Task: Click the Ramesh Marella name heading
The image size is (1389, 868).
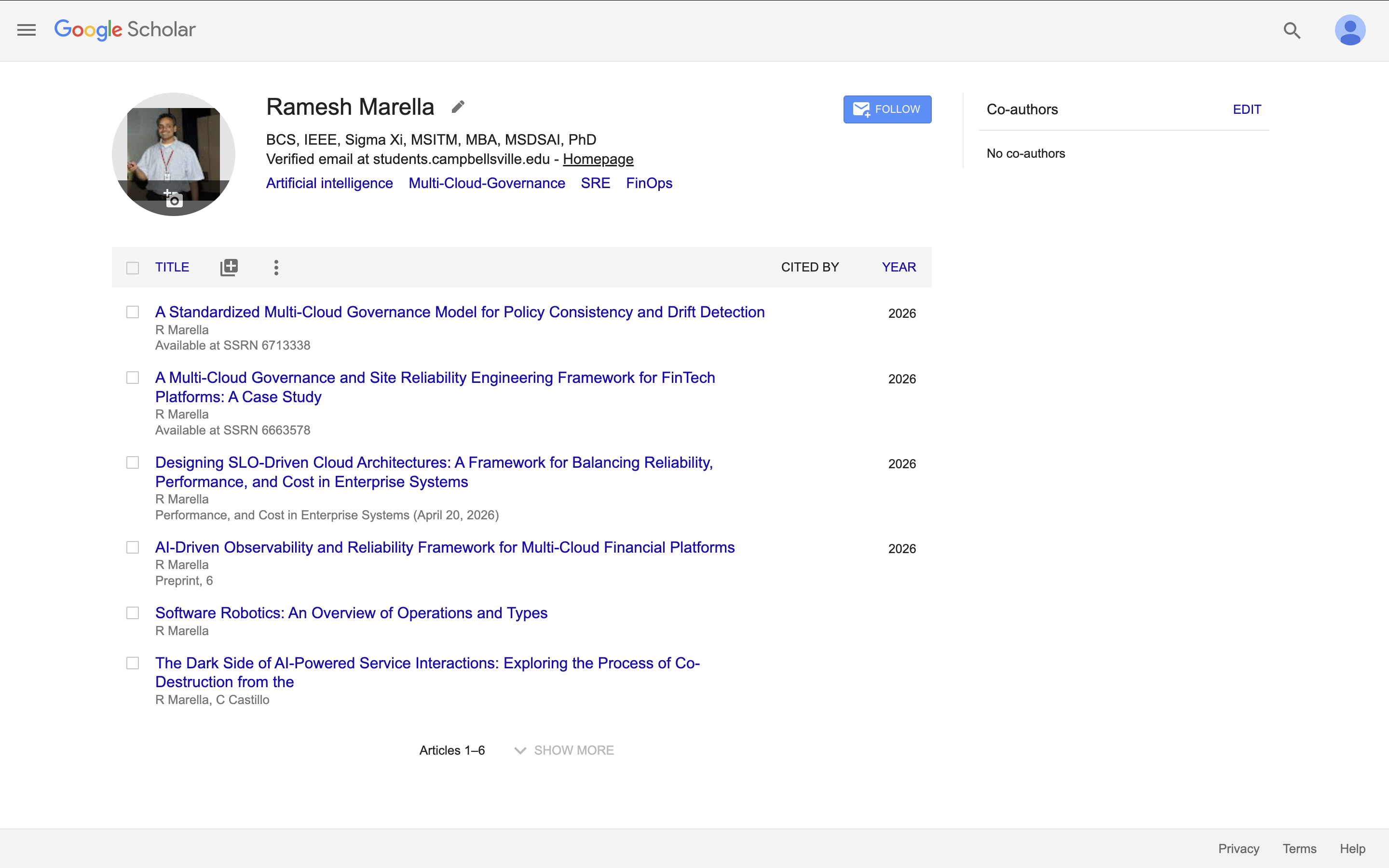Action: 350,107
